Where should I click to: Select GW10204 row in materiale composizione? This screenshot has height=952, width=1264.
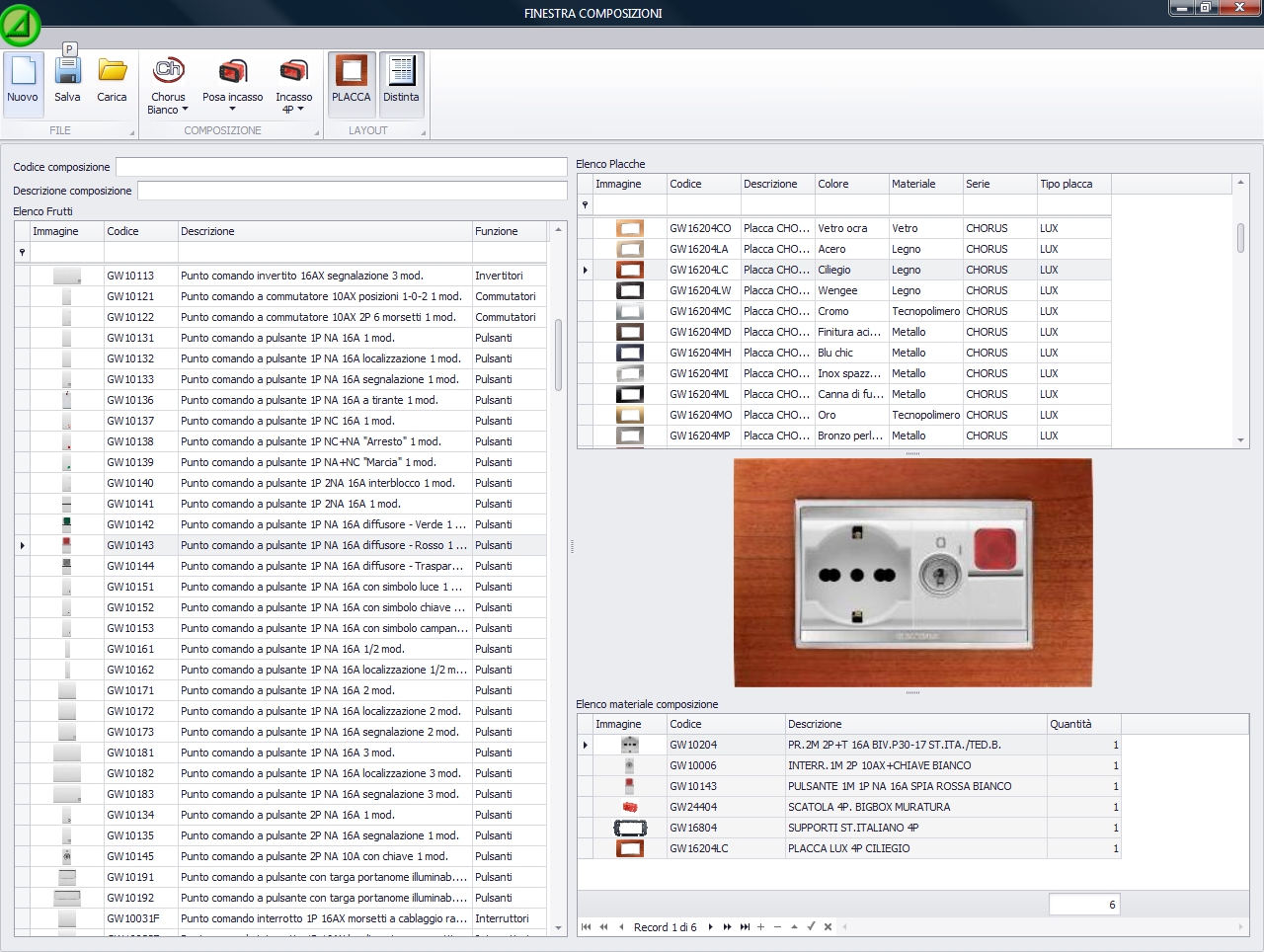tap(849, 745)
